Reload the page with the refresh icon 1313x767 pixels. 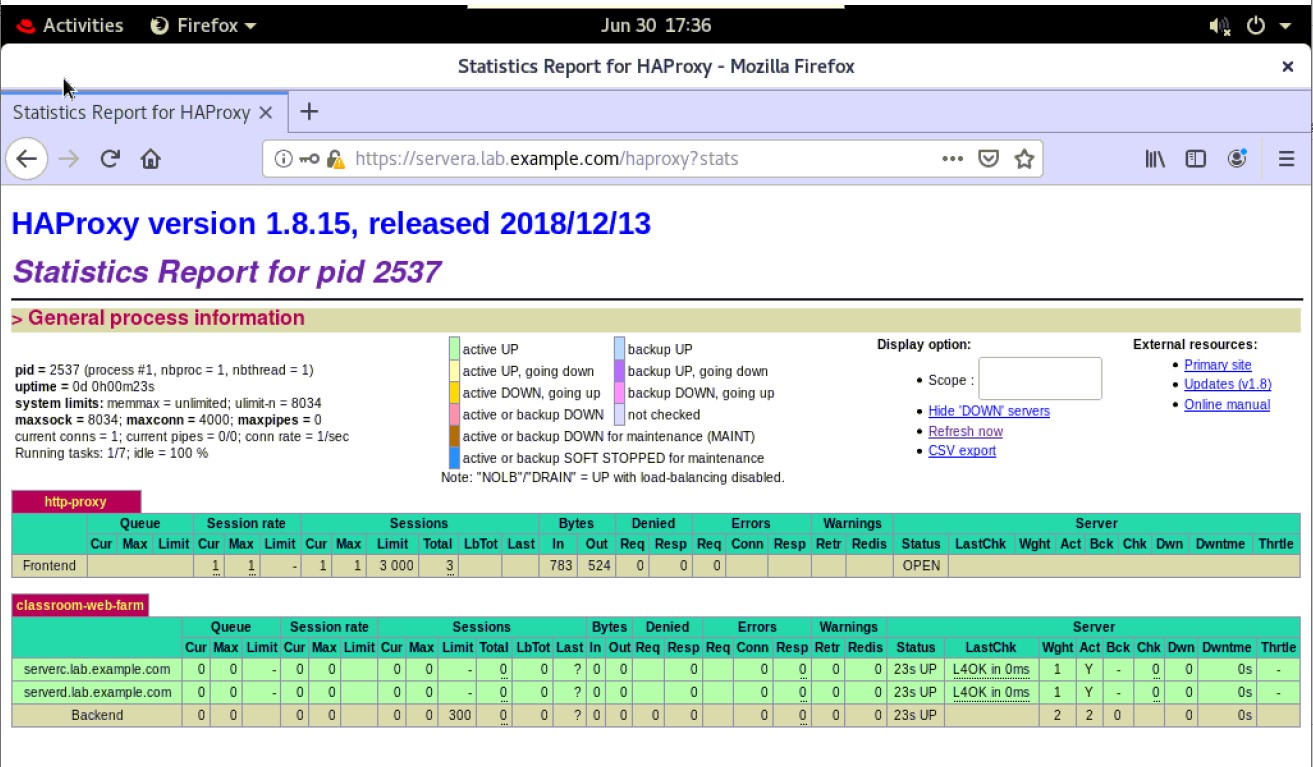110,159
